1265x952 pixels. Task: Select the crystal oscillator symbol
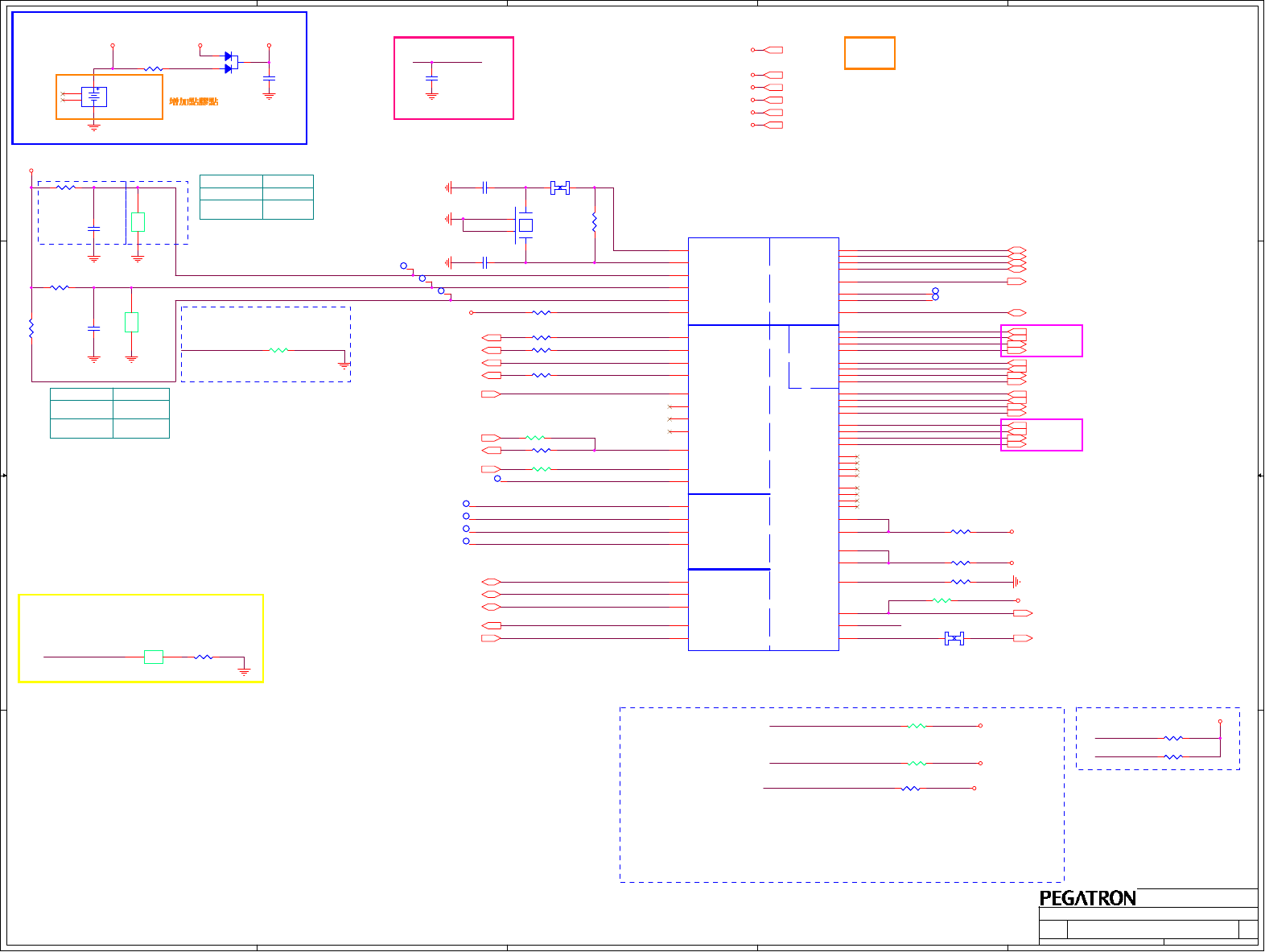[525, 225]
